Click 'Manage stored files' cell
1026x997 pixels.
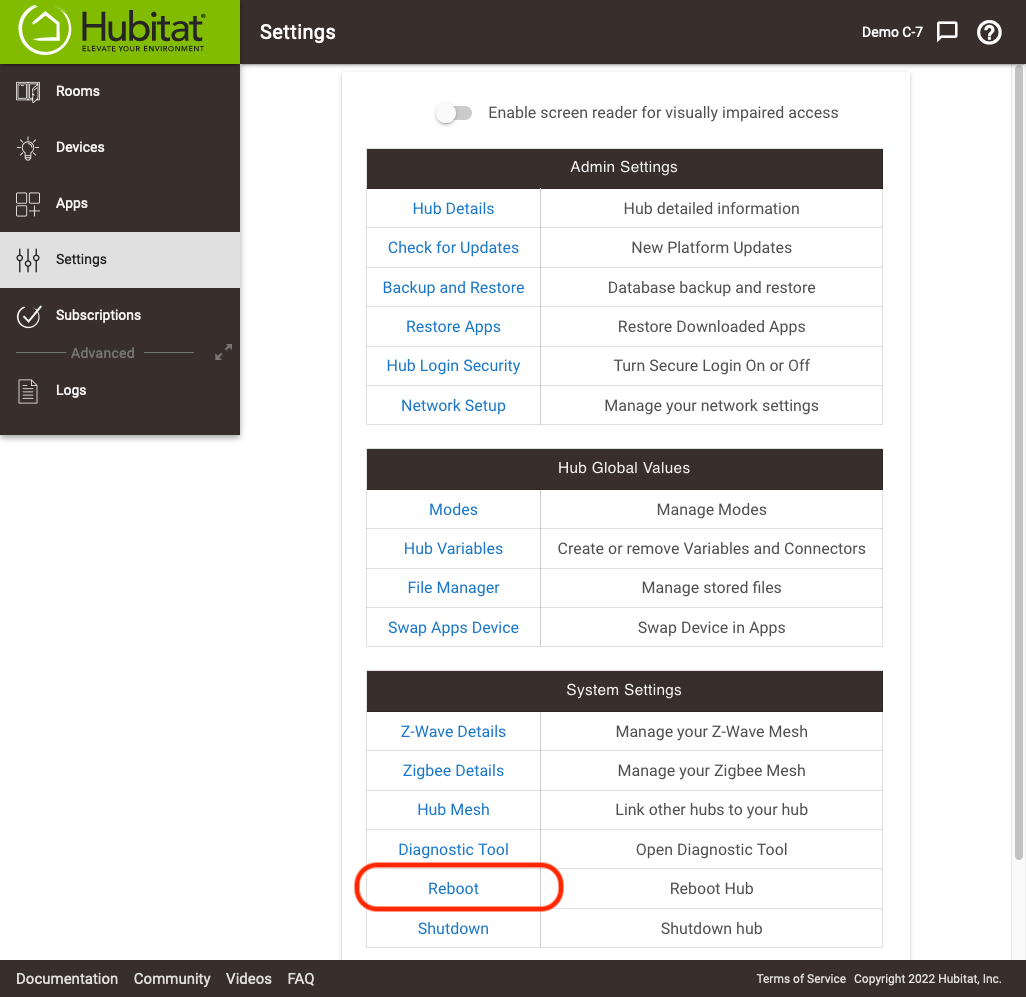(711, 588)
